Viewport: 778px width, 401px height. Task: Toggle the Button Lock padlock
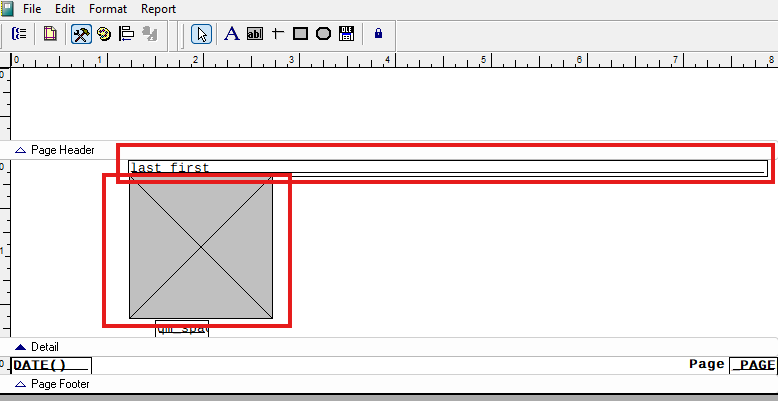[378, 34]
